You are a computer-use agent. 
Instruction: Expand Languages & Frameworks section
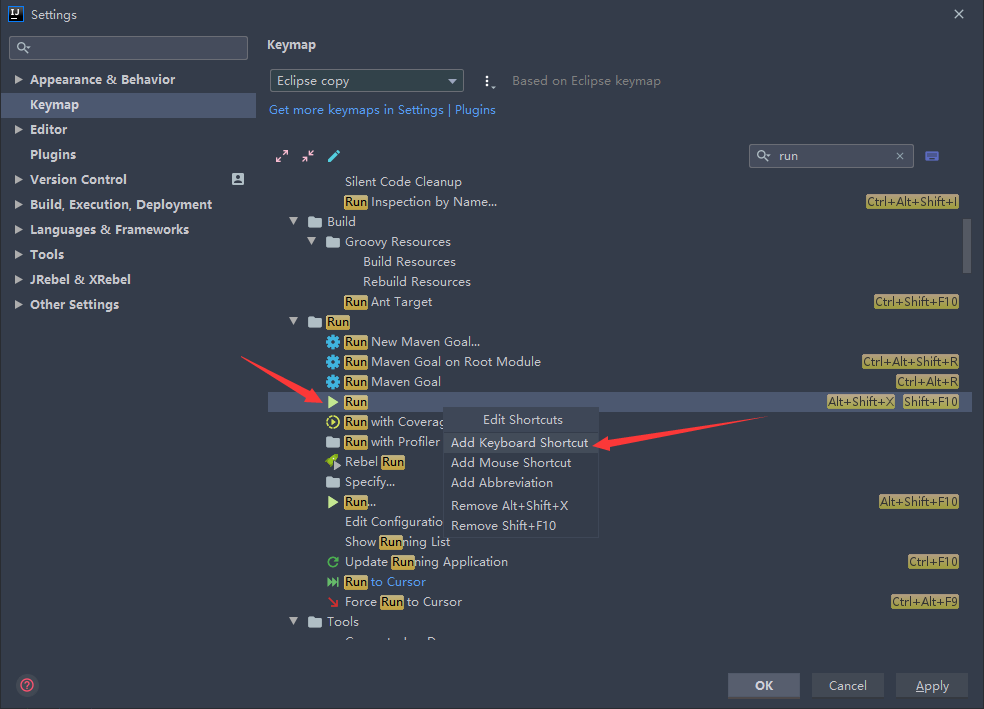click(x=19, y=230)
